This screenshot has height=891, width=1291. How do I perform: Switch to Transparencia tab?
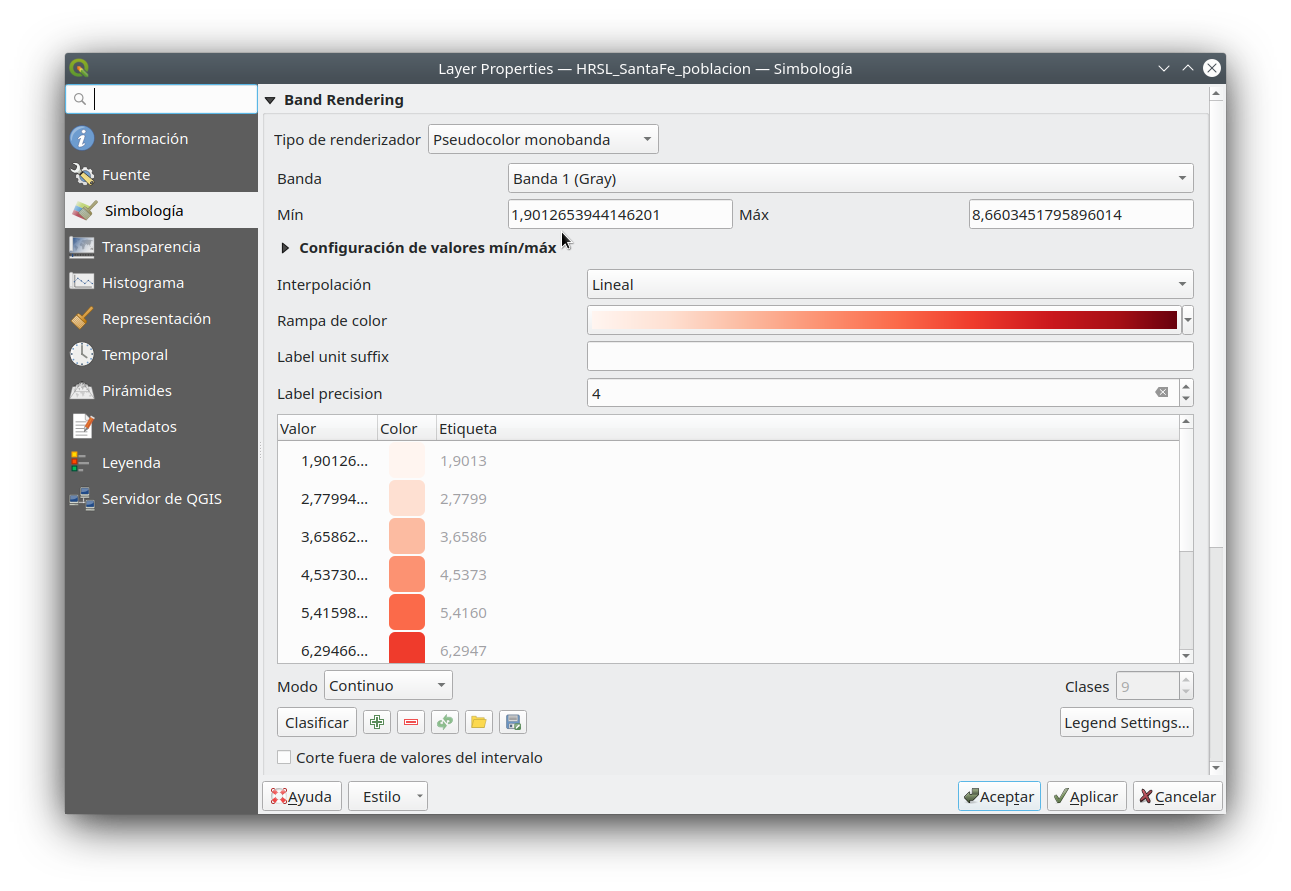click(161, 246)
